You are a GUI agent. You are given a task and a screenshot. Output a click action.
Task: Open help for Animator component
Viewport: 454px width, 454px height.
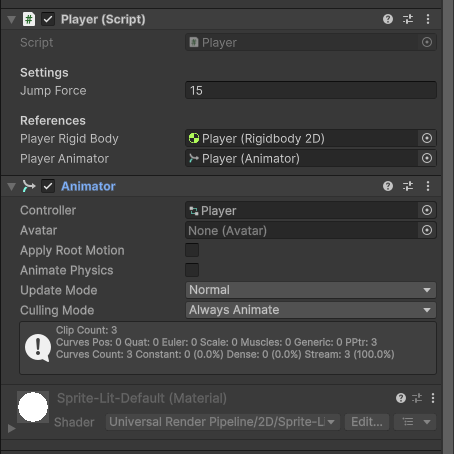pos(388,186)
